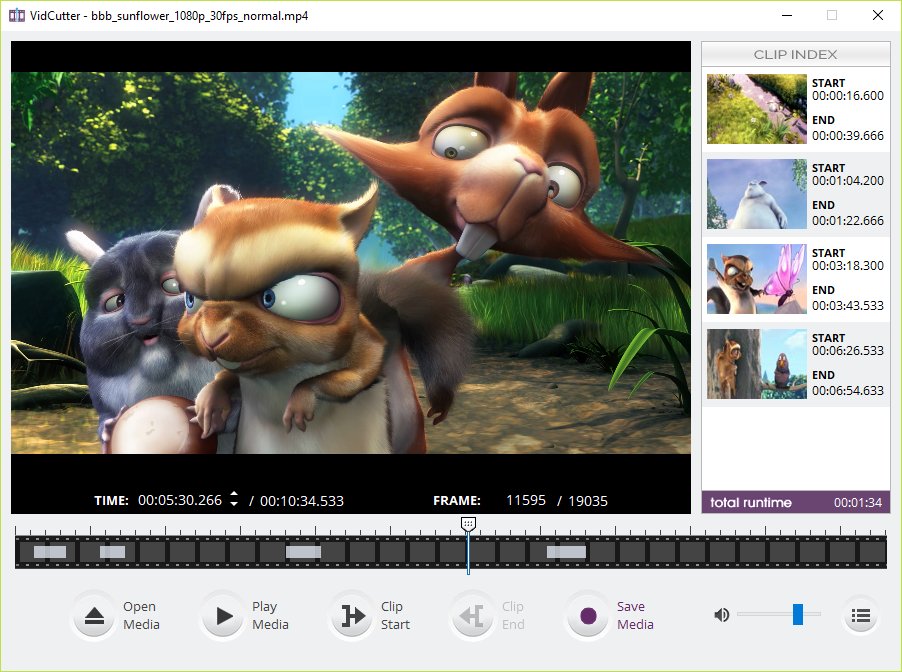
Task: Select the clip starting at 00:00:16.600
Action: 796,109
